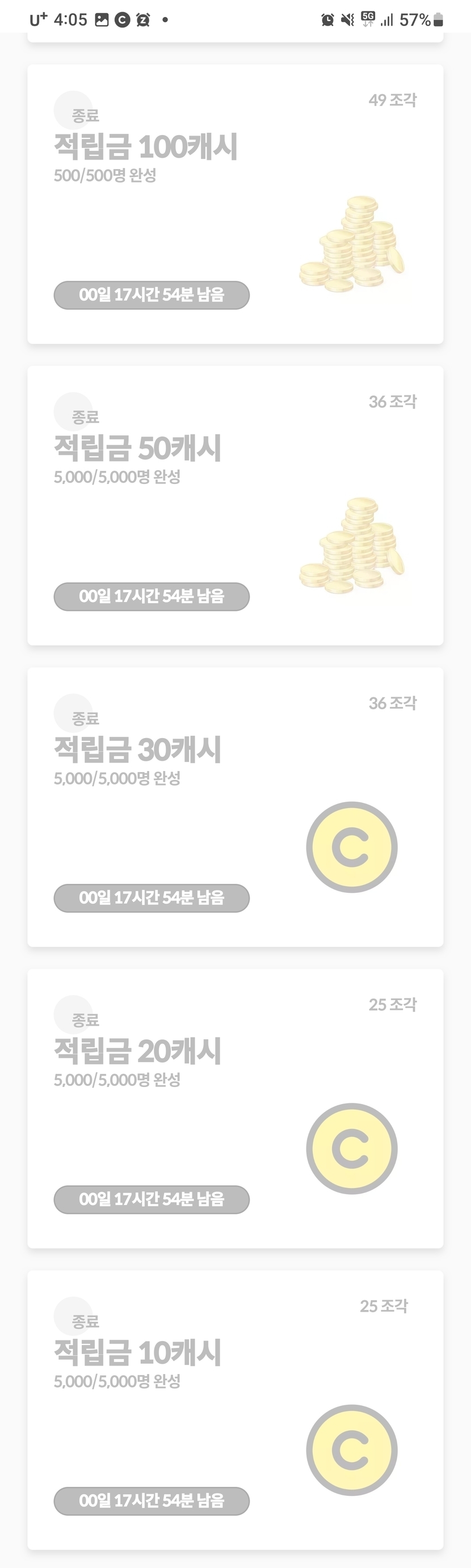This screenshot has width=471, height=1568.
Task: Tap the 종료 badge on 20캐시 card
Action: [x=85, y=1019]
